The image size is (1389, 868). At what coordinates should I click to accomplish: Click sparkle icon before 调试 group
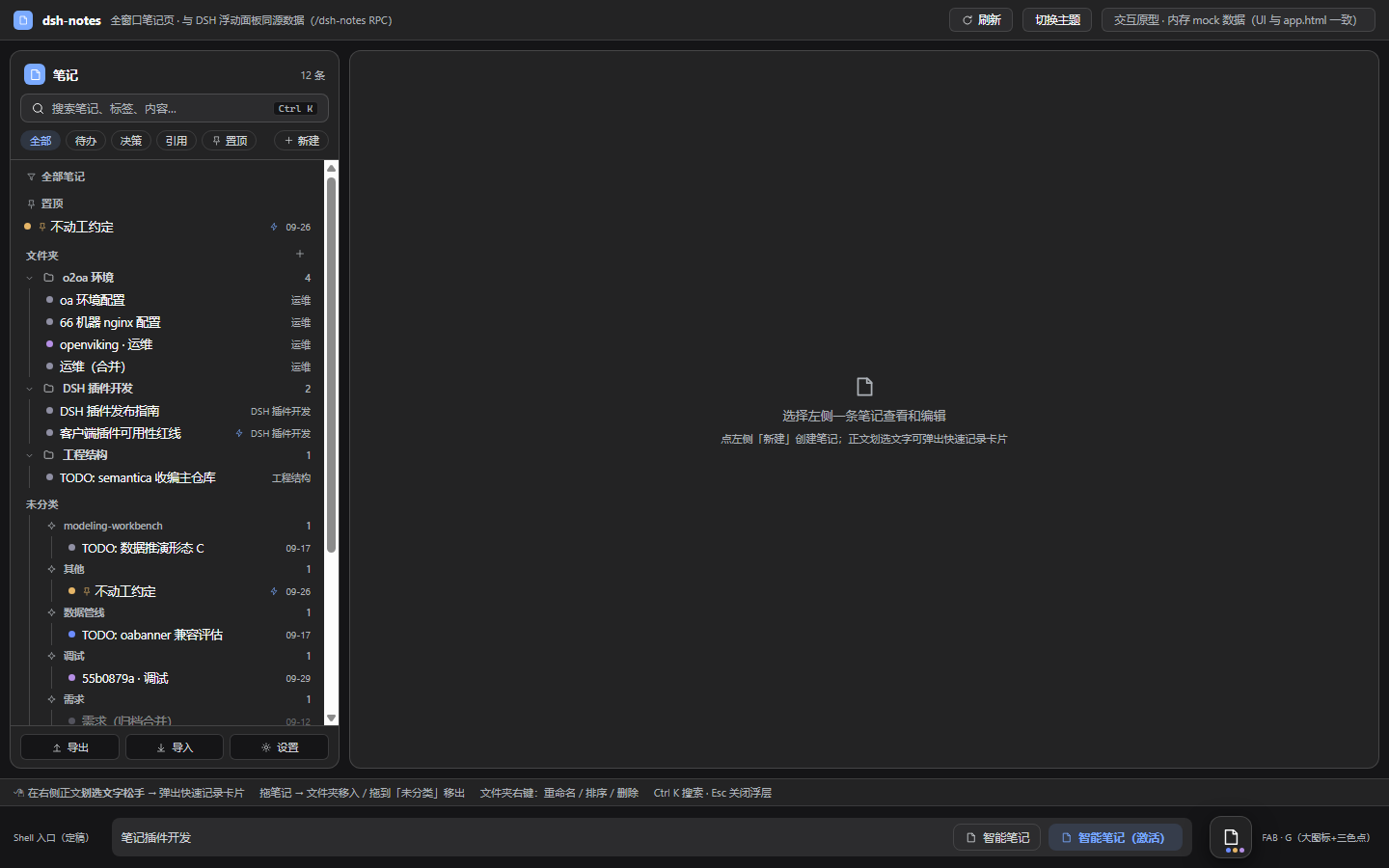pyautogui.click(x=52, y=656)
